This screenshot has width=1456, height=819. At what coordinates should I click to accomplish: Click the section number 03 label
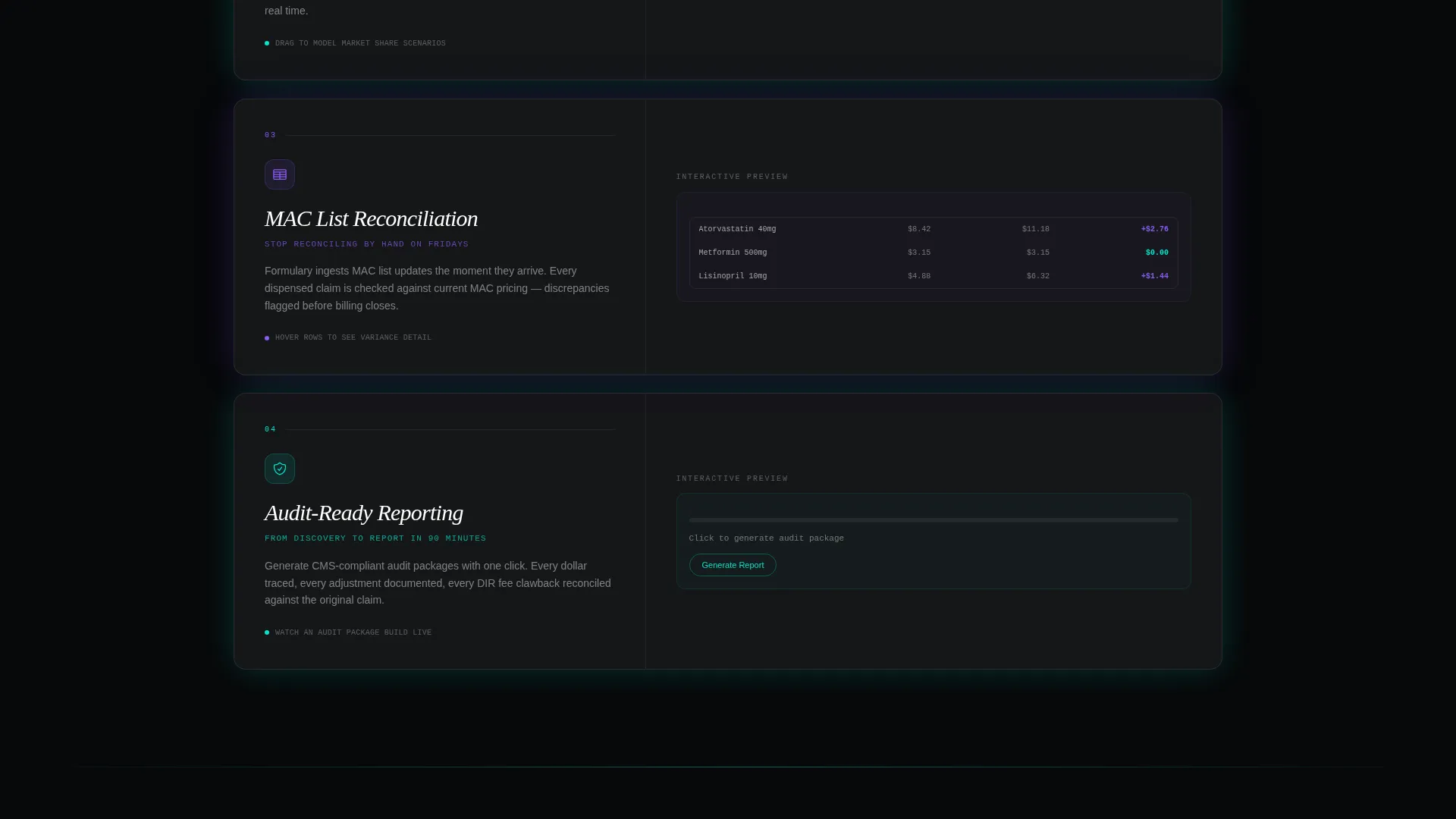tap(270, 135)
